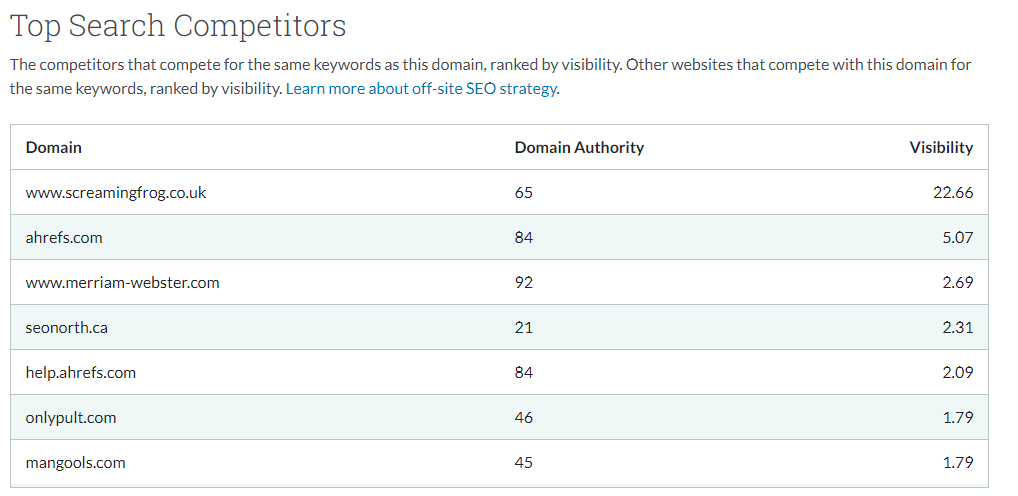The height and width of the screenshot is (496, 1018).
Task: Select the ahrefs.com domain entry
Action: [64, 238]
